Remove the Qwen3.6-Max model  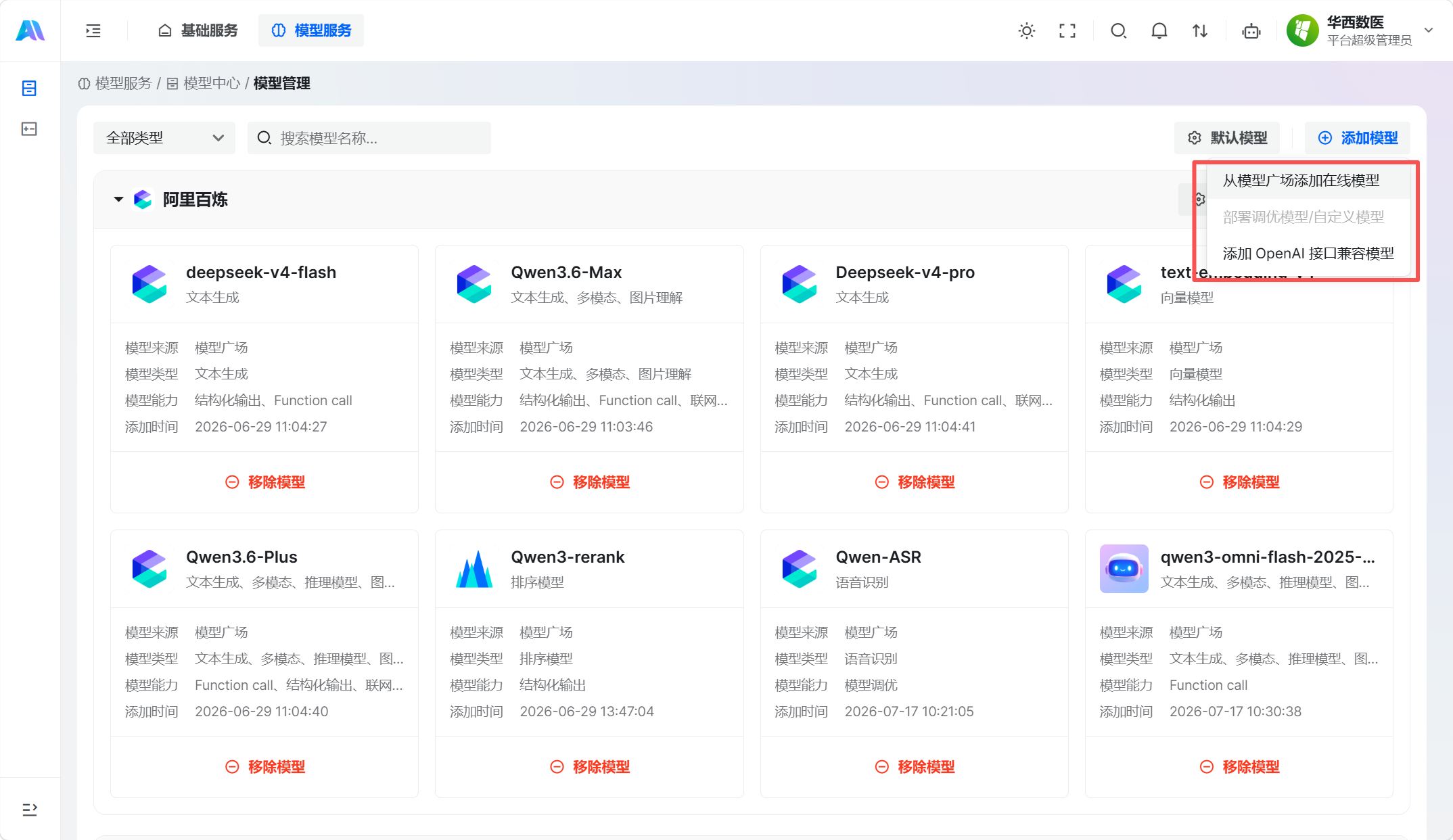(589, 482)
